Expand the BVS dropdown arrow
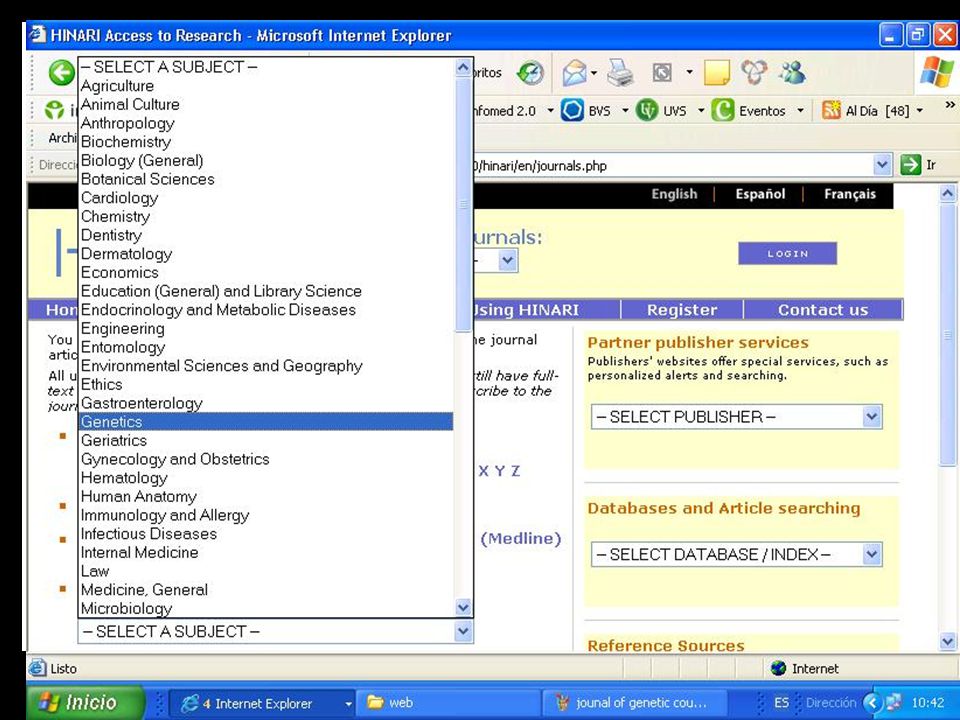The height and width of the screenshot is (720, 960). 625,111
